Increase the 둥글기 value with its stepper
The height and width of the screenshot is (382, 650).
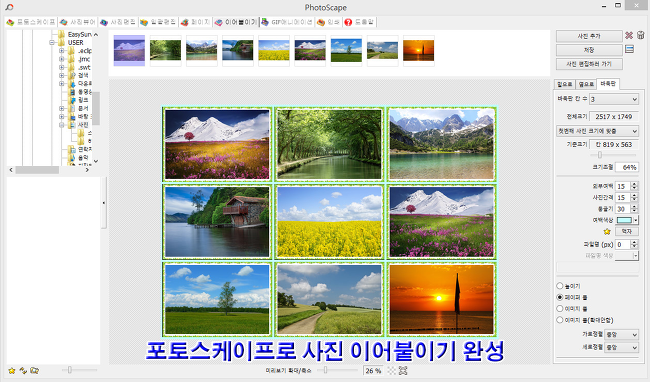634,206
